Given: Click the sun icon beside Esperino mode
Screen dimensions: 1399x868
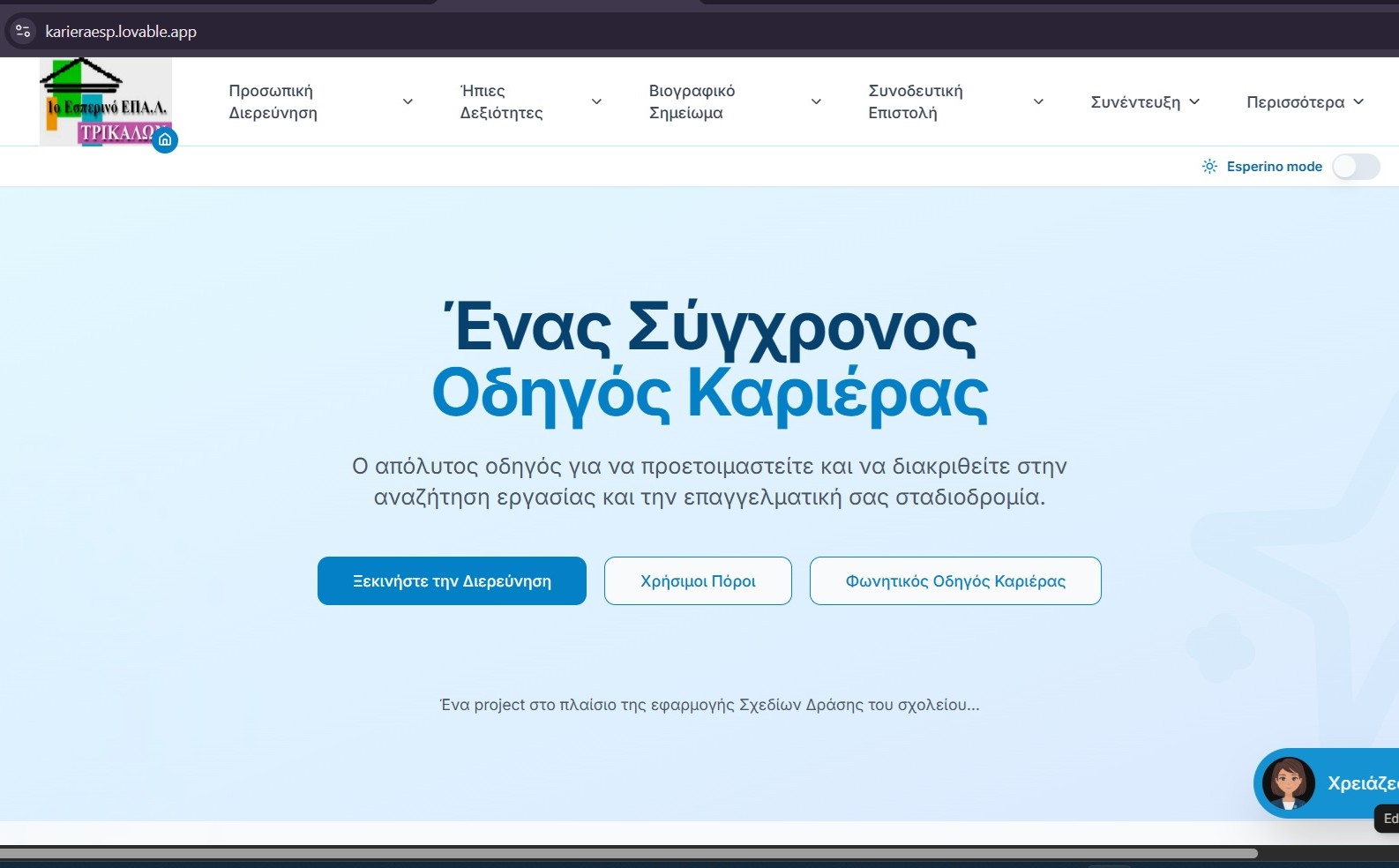Looking at the screenshot, I should tap(1209, 167).
